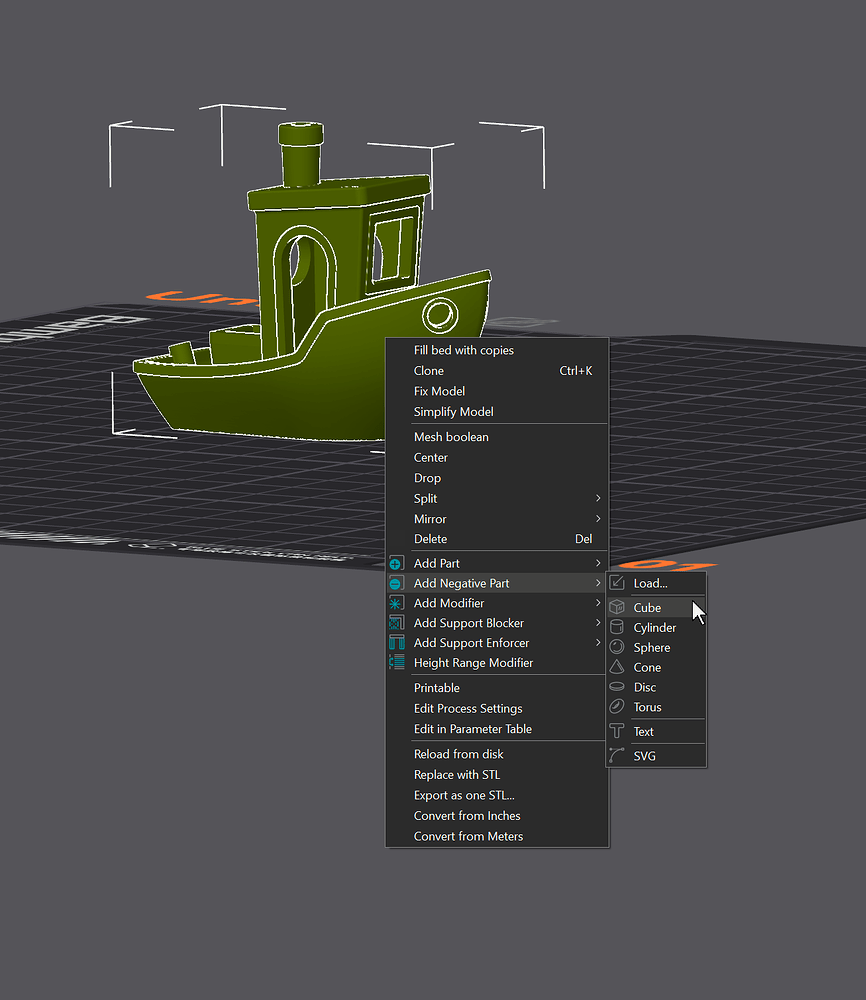866x1000 pixels.
Task: Open the Add Part entry
Action: pyautogui.click(x=497, y=563)
